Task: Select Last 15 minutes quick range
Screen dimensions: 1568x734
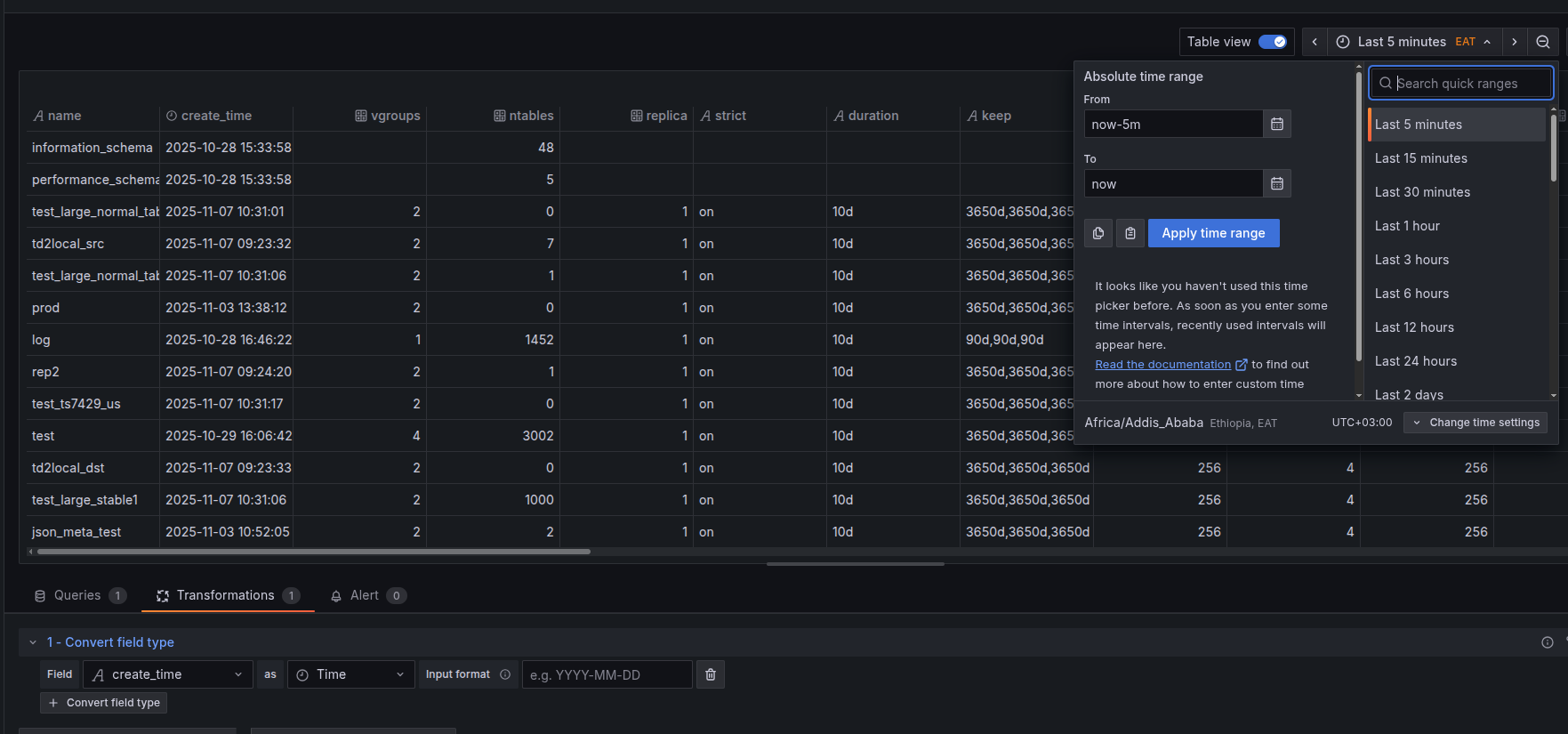Action: tap(1420, 158)
